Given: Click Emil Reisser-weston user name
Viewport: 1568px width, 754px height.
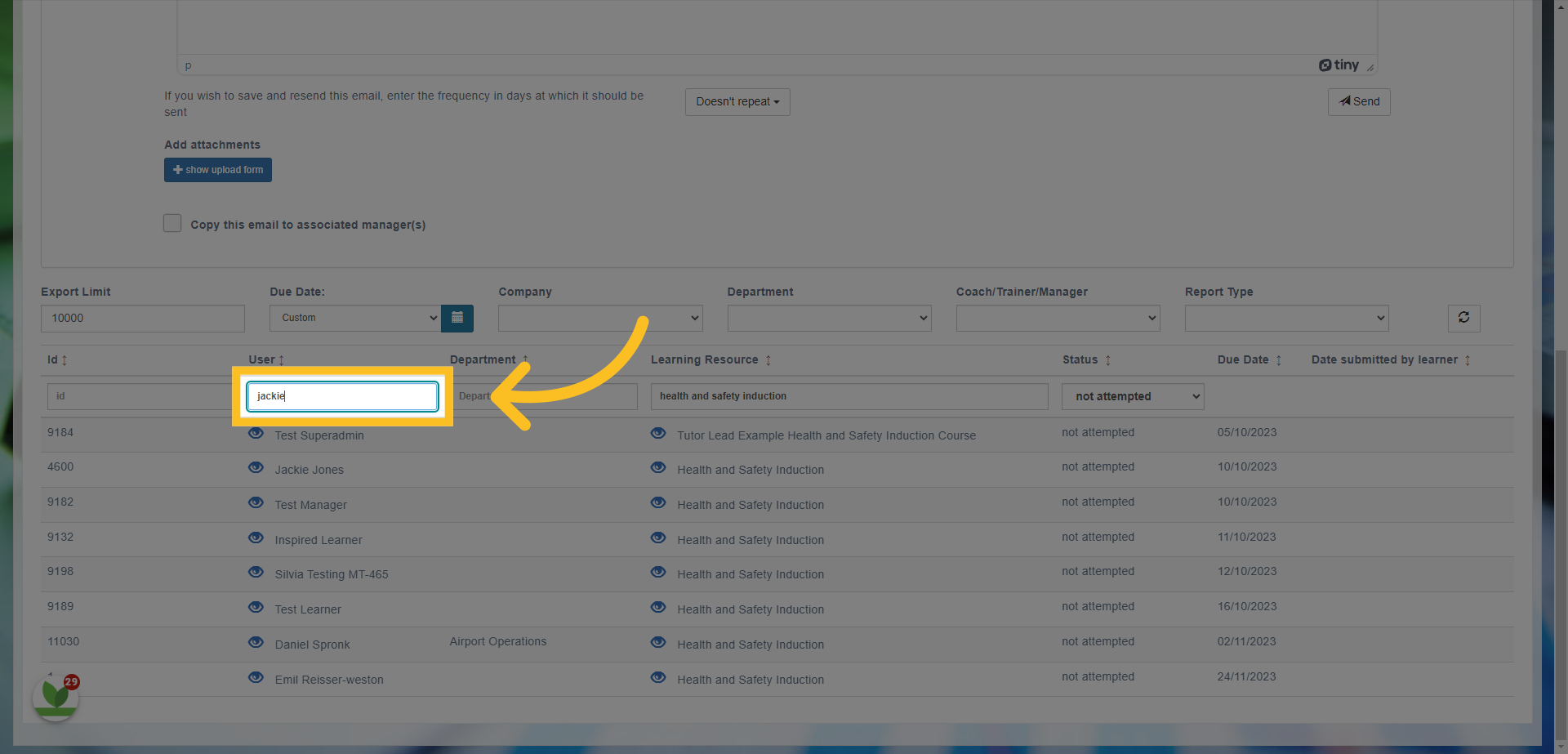Looking at the screenshot, I should click(329, 680).
